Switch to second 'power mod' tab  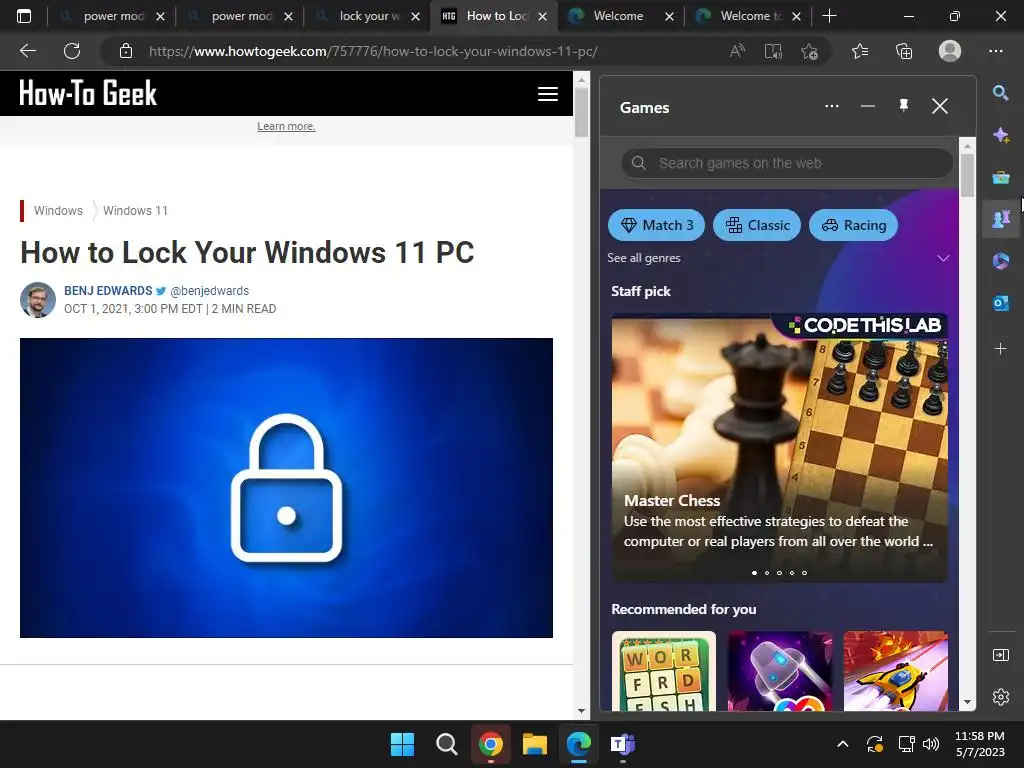(240, 16)
